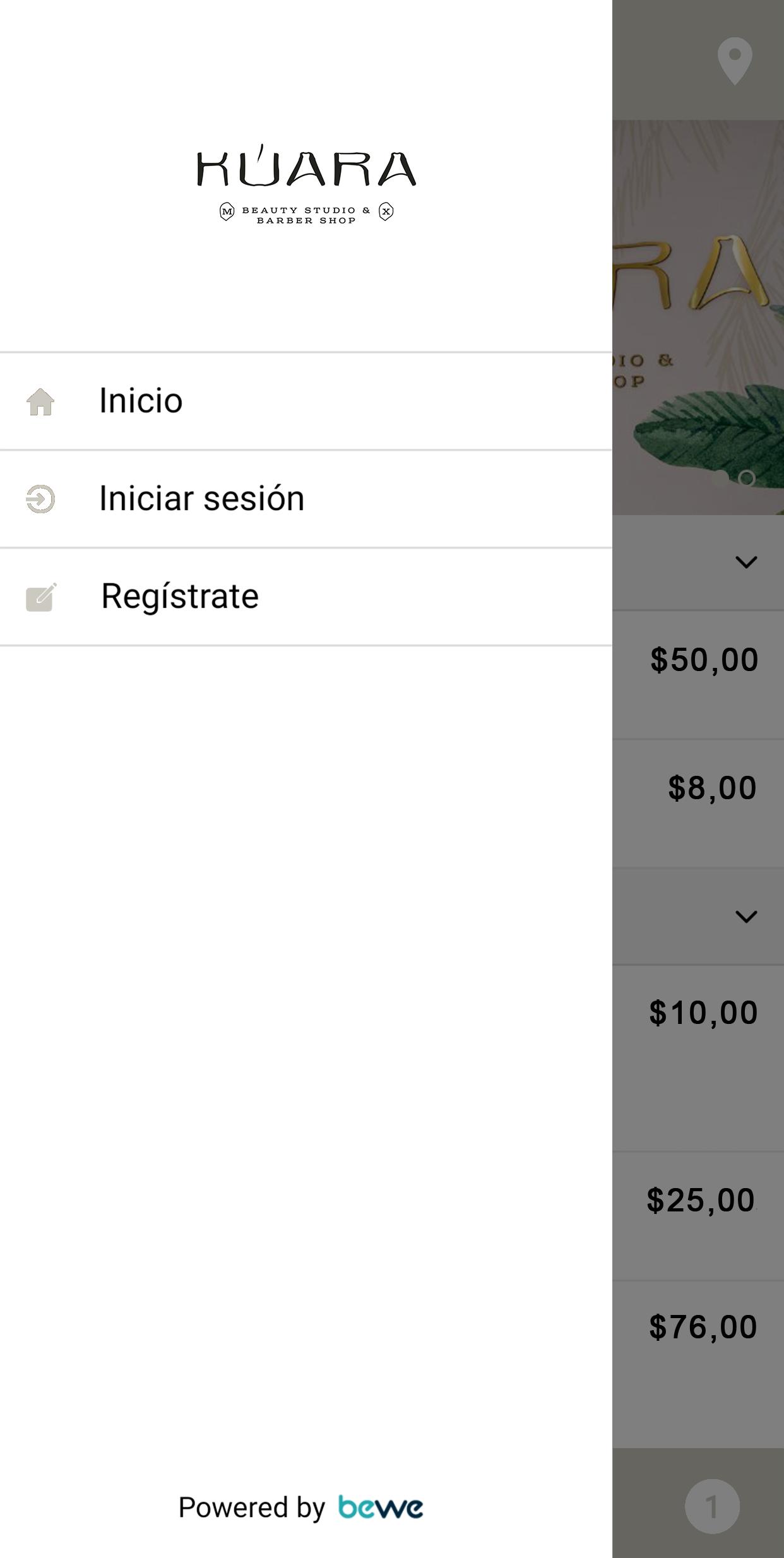Select the first carousel dot indicator
This screenshot has width=784, height=1558.
pyautogui.click(x=720, y=479)
